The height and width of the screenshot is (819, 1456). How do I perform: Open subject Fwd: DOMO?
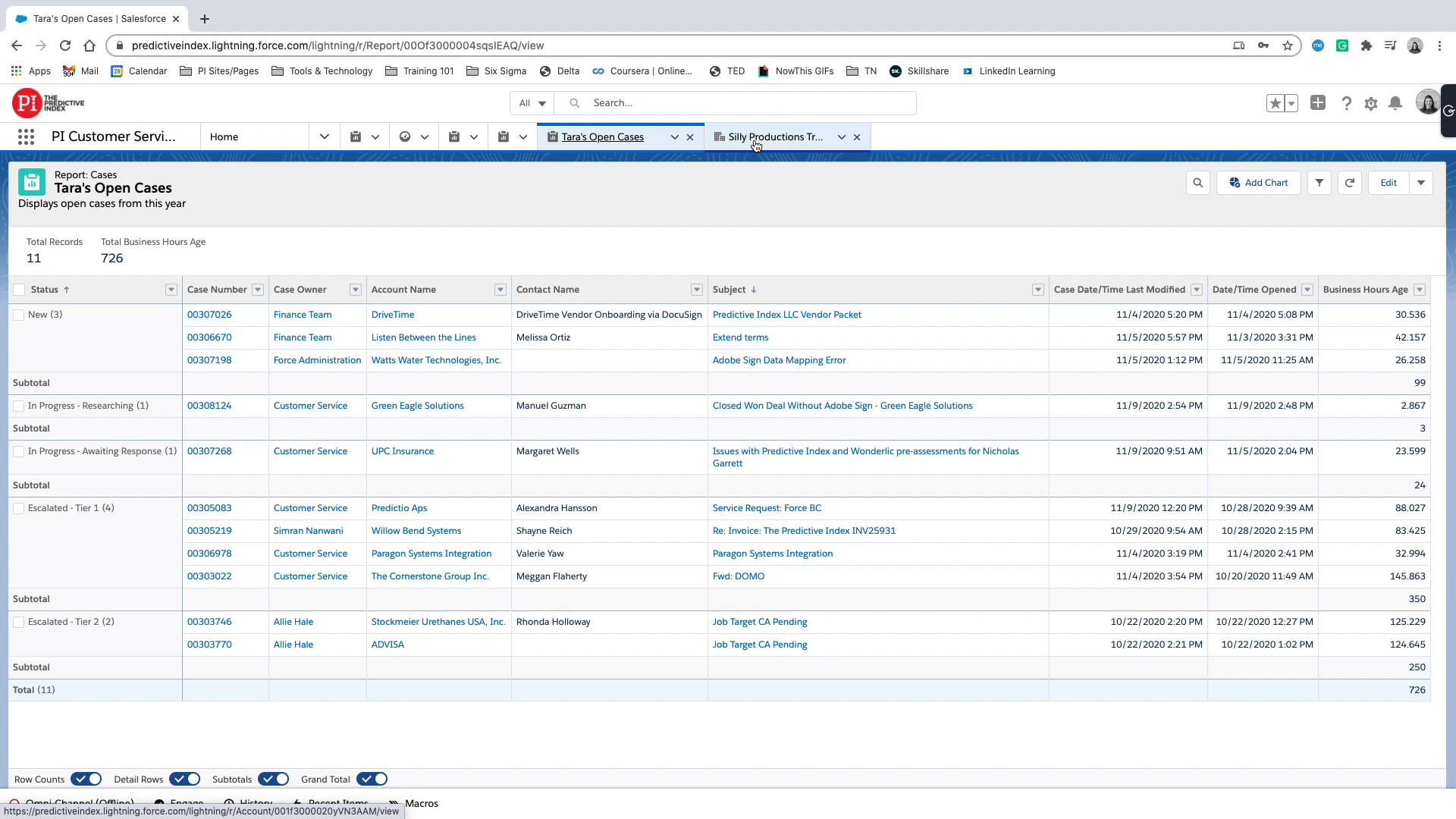point(739,576)
